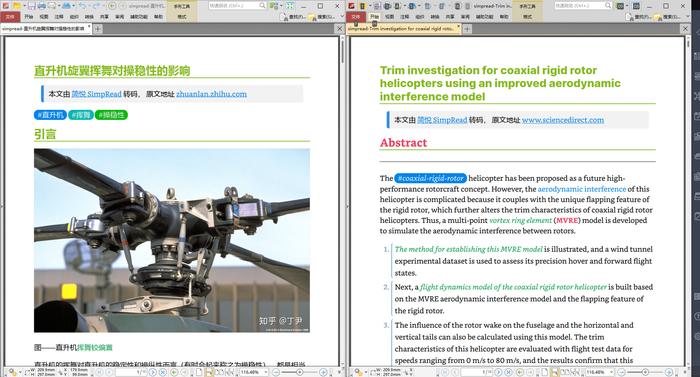Click the zoom slider in left status bar
This screenshot has height=377, width=700.
coord(300,372)
